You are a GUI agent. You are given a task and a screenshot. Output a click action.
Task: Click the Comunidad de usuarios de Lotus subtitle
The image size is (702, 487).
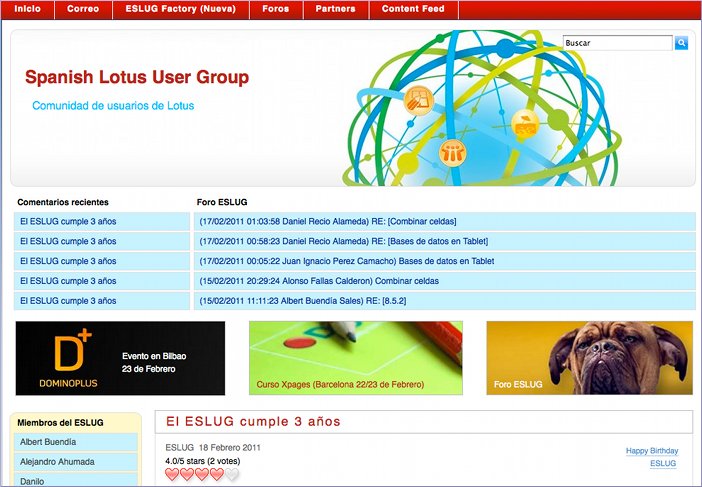pos(113,106)
